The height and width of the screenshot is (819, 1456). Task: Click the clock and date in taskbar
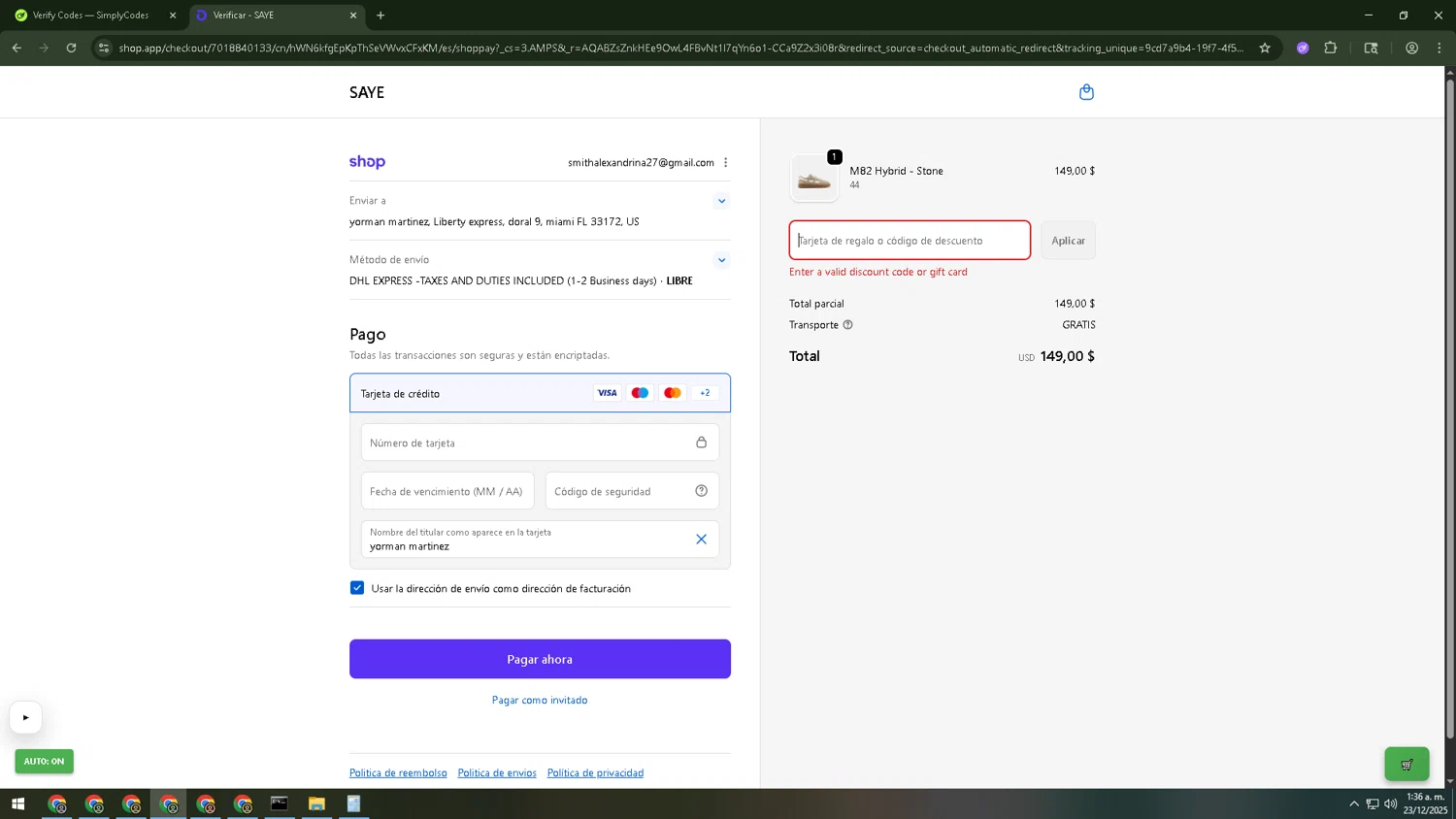click(x=1425, y=803)
